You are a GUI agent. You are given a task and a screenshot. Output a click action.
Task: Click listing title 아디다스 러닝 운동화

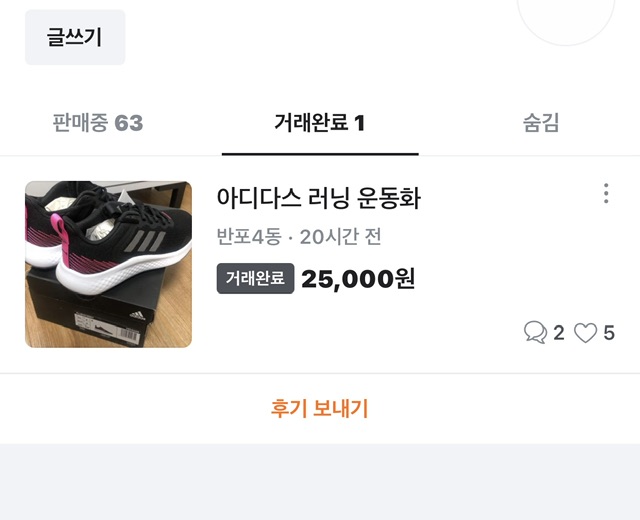coord(319,198)
